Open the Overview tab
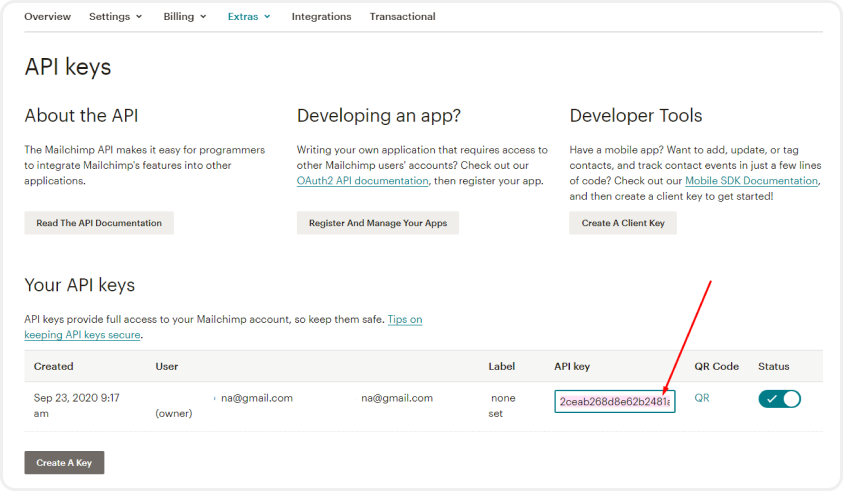This screenshot has width=843, height=491. (47, 17)
